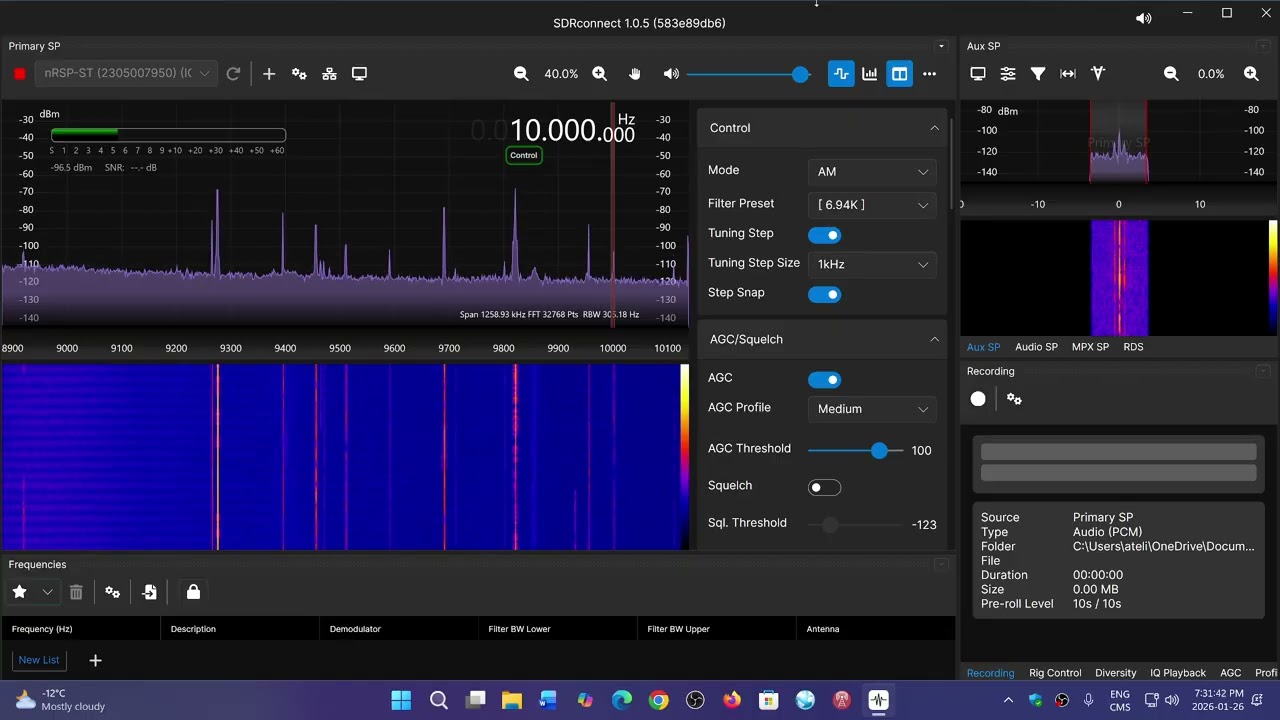Toggle the split panel layout button
Image resolution: width=1280 pixels, height=720 pixels.
tap(899, 74)
